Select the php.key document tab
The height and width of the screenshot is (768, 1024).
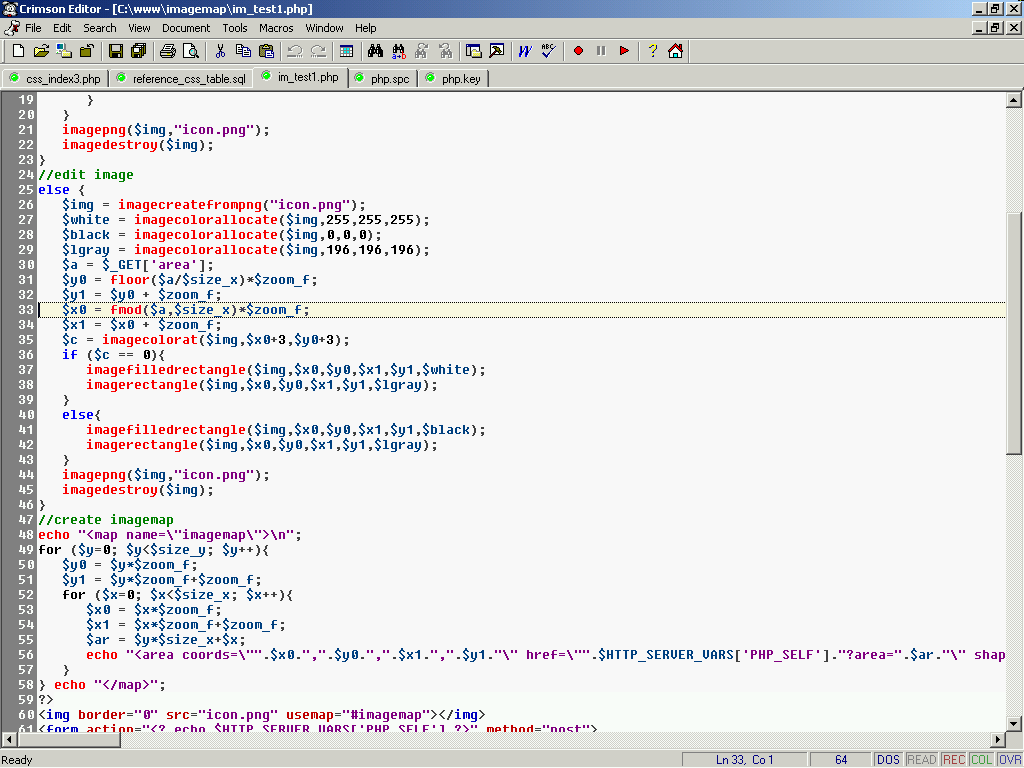click(453, 78)
